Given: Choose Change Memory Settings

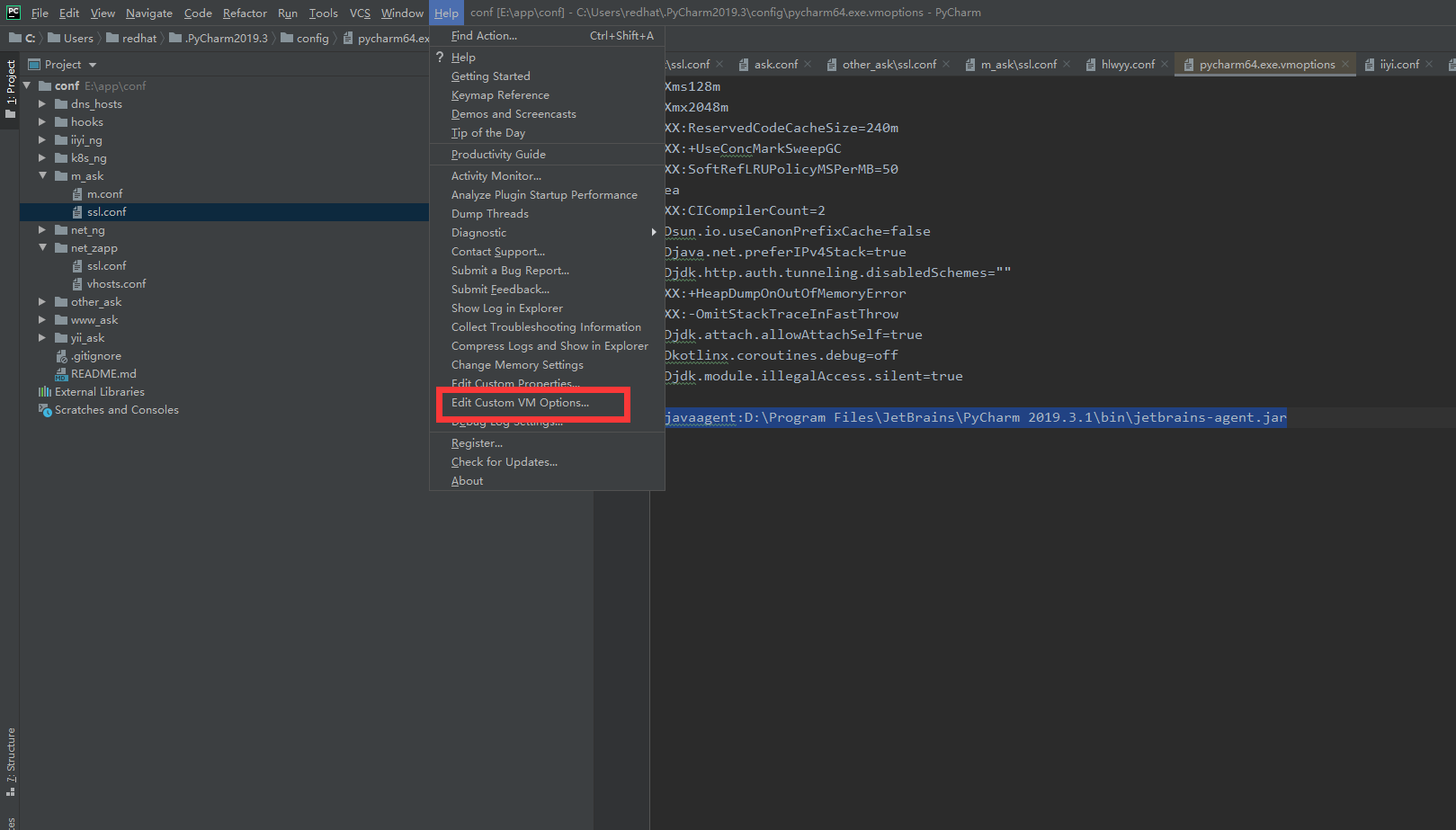Looking at the screenshot, I should pyautogui.click(x=547, y=365).
